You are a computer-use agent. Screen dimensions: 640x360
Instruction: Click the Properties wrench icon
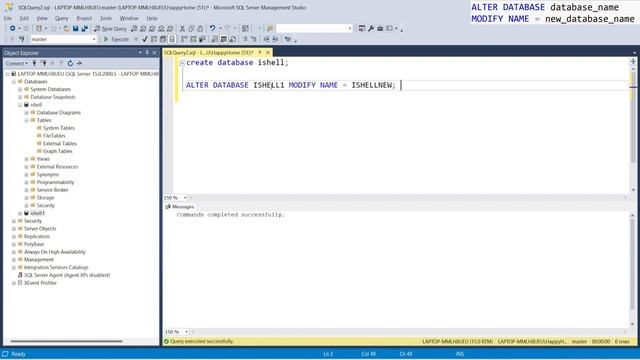(371, 29)
